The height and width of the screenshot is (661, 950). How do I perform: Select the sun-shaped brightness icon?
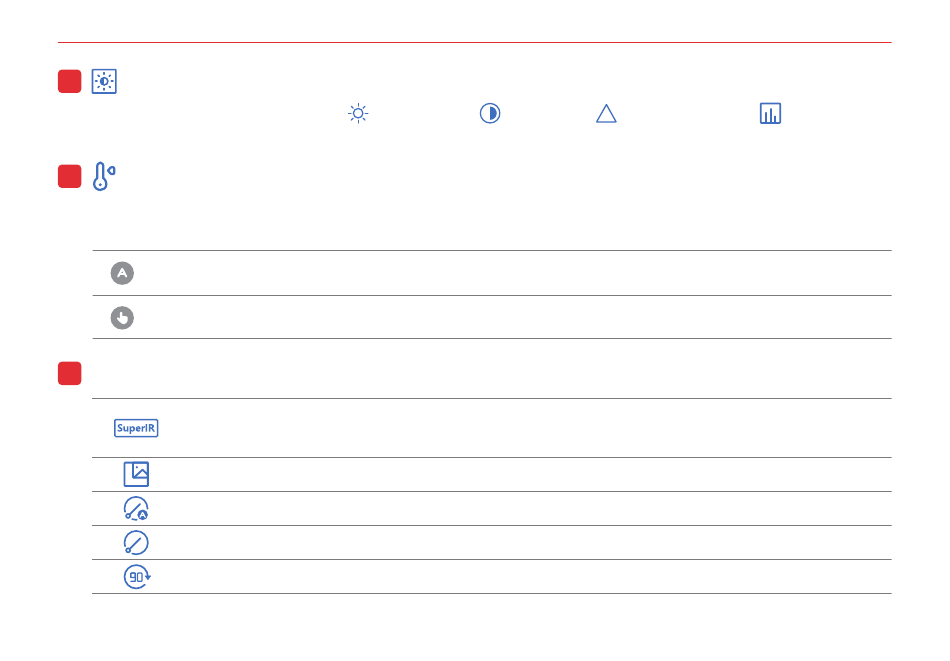click(x=358, y=113)
